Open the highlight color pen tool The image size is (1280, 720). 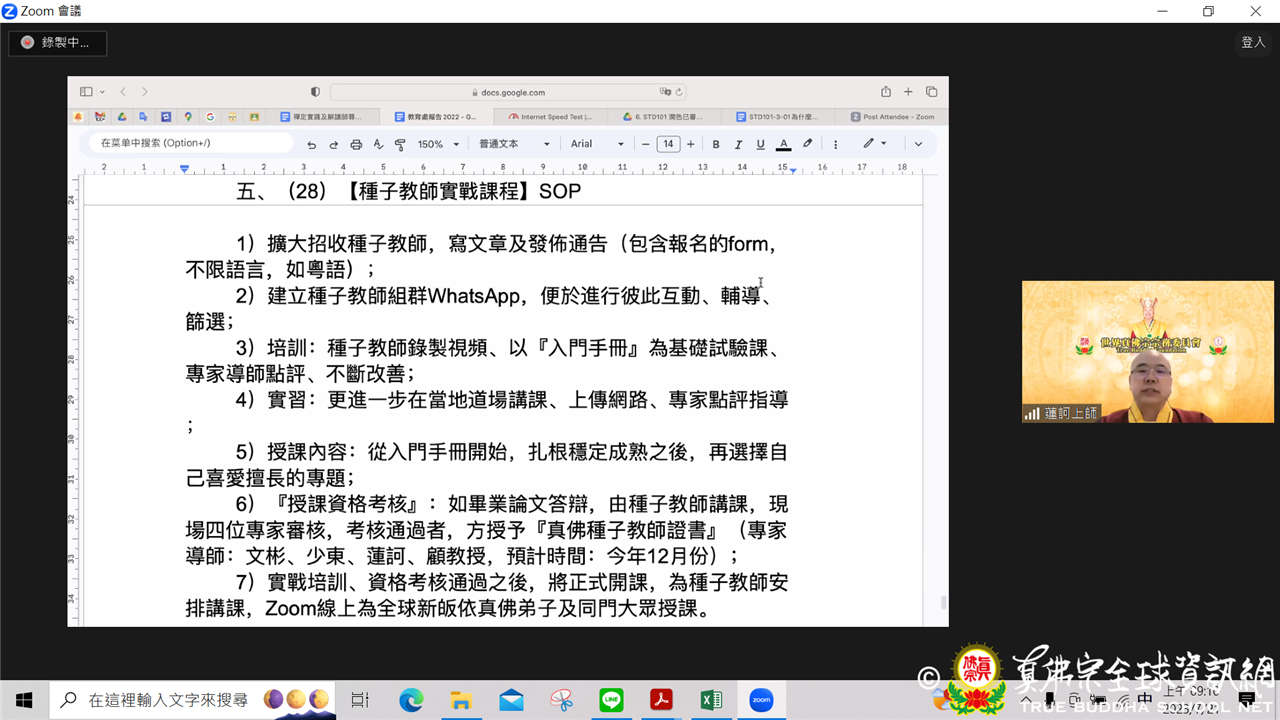807,144
